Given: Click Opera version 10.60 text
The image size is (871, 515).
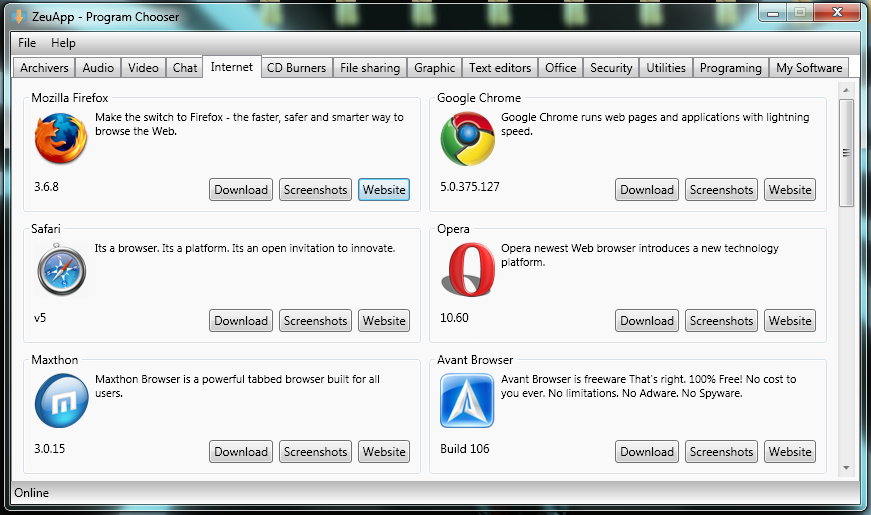Looking at the screenshot, I should [454, 318].
